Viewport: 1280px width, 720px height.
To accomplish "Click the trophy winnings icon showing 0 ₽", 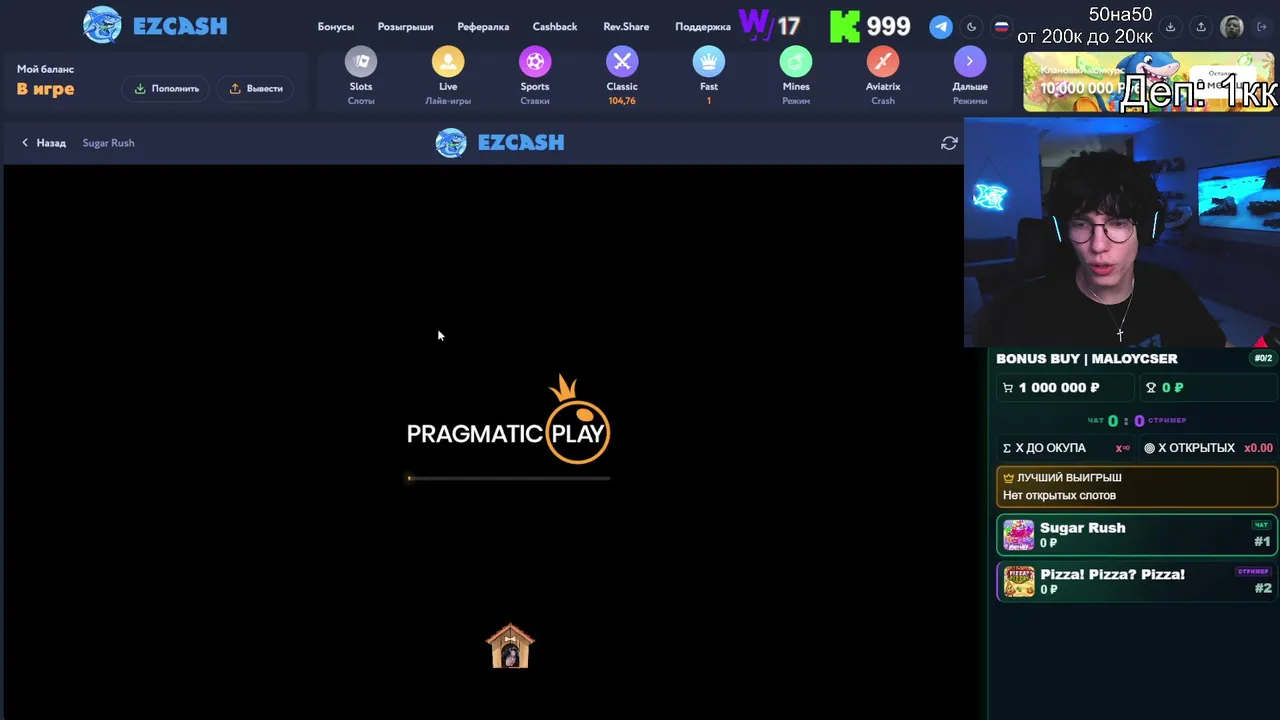I will tap(1151, 388).
